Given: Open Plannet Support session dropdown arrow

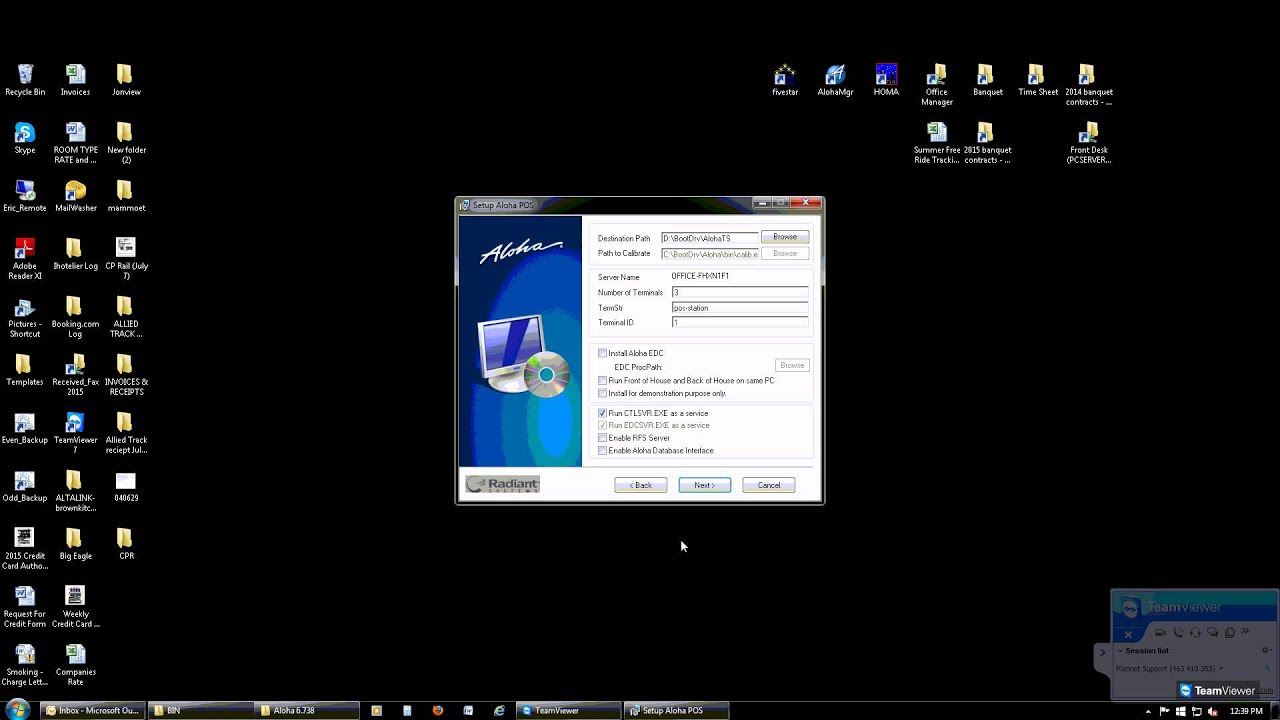Looking at the screenshot, I should click(1221, 669).
